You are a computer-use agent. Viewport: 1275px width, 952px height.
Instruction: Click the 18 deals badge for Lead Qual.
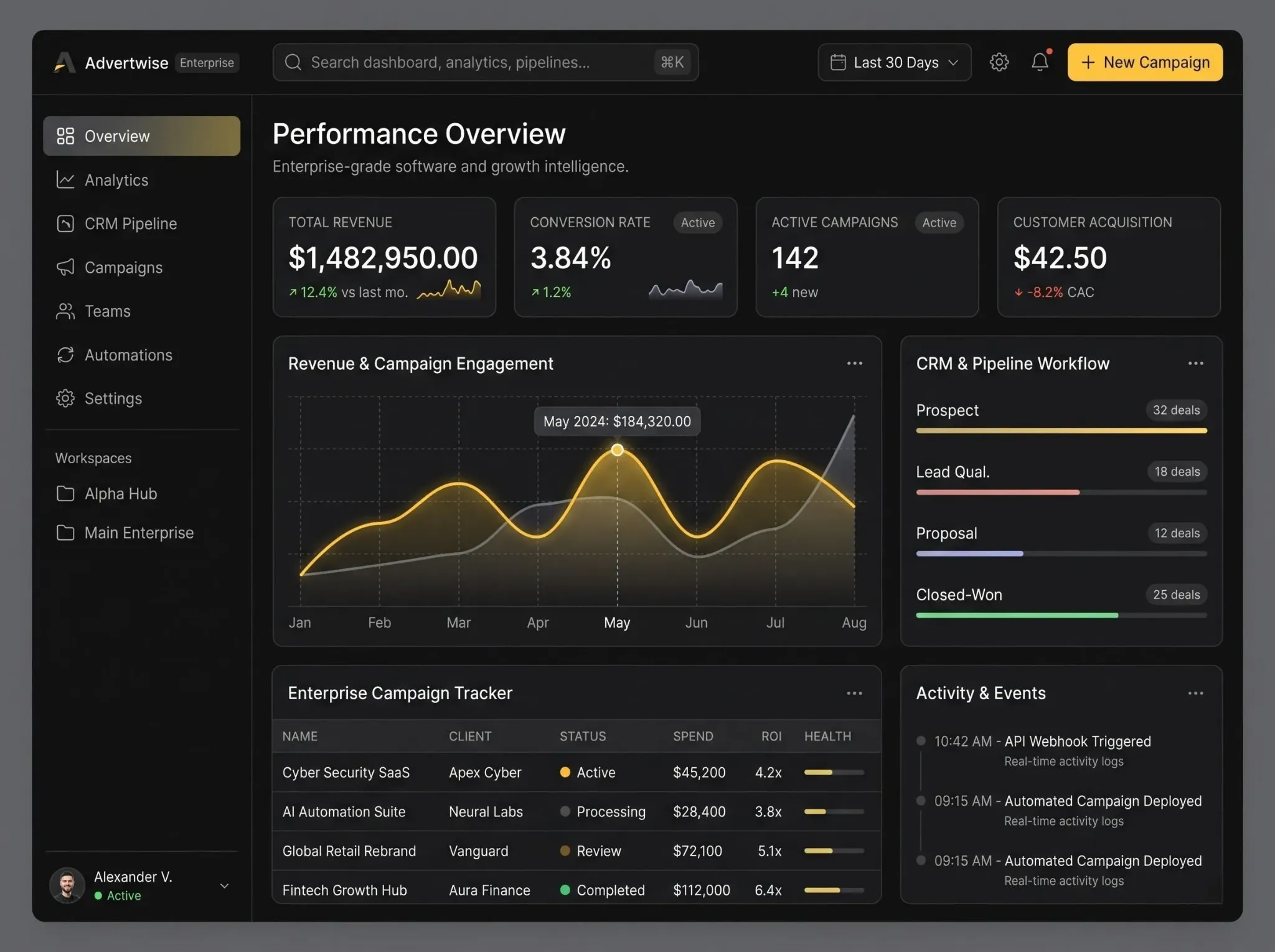coord(1177,472)
